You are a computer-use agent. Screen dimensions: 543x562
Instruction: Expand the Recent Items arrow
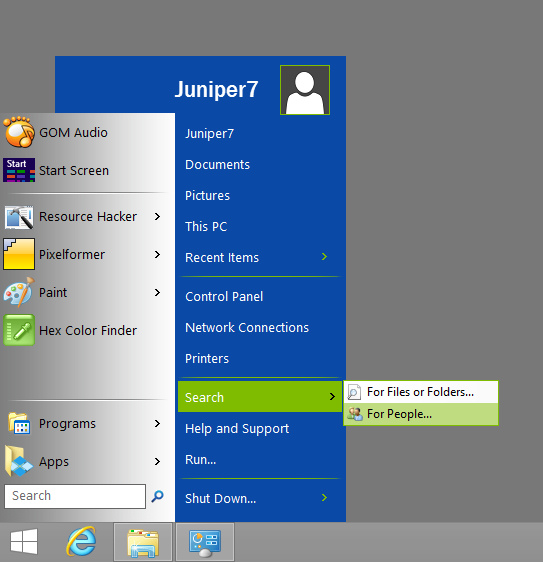(324, 257)
